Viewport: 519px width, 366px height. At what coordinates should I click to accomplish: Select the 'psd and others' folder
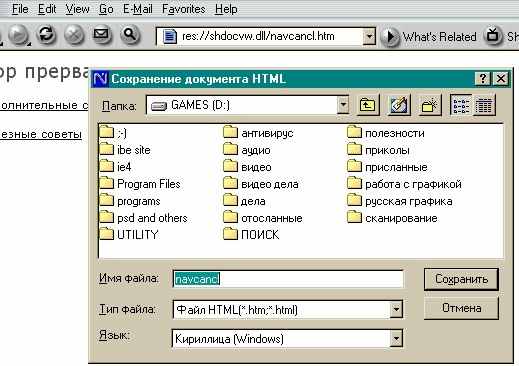coord(144,218)
